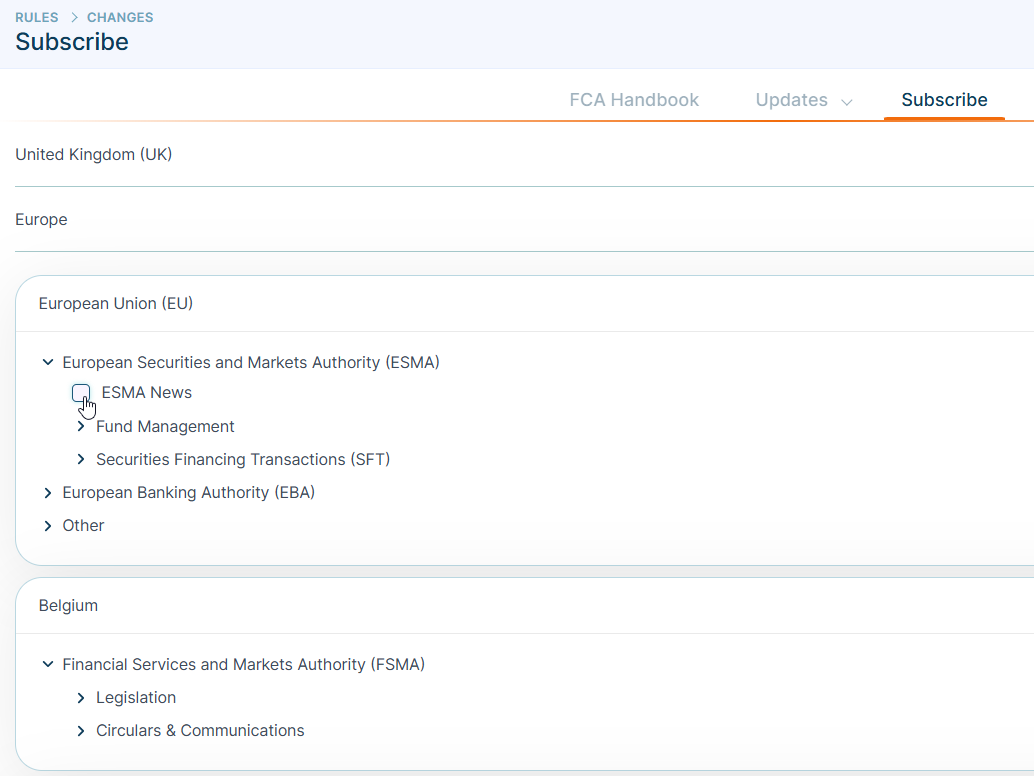This screenshot has height=776, width=1034.
Task: Expand European Banking Authority chevron
Action: [x=47, y=492]
